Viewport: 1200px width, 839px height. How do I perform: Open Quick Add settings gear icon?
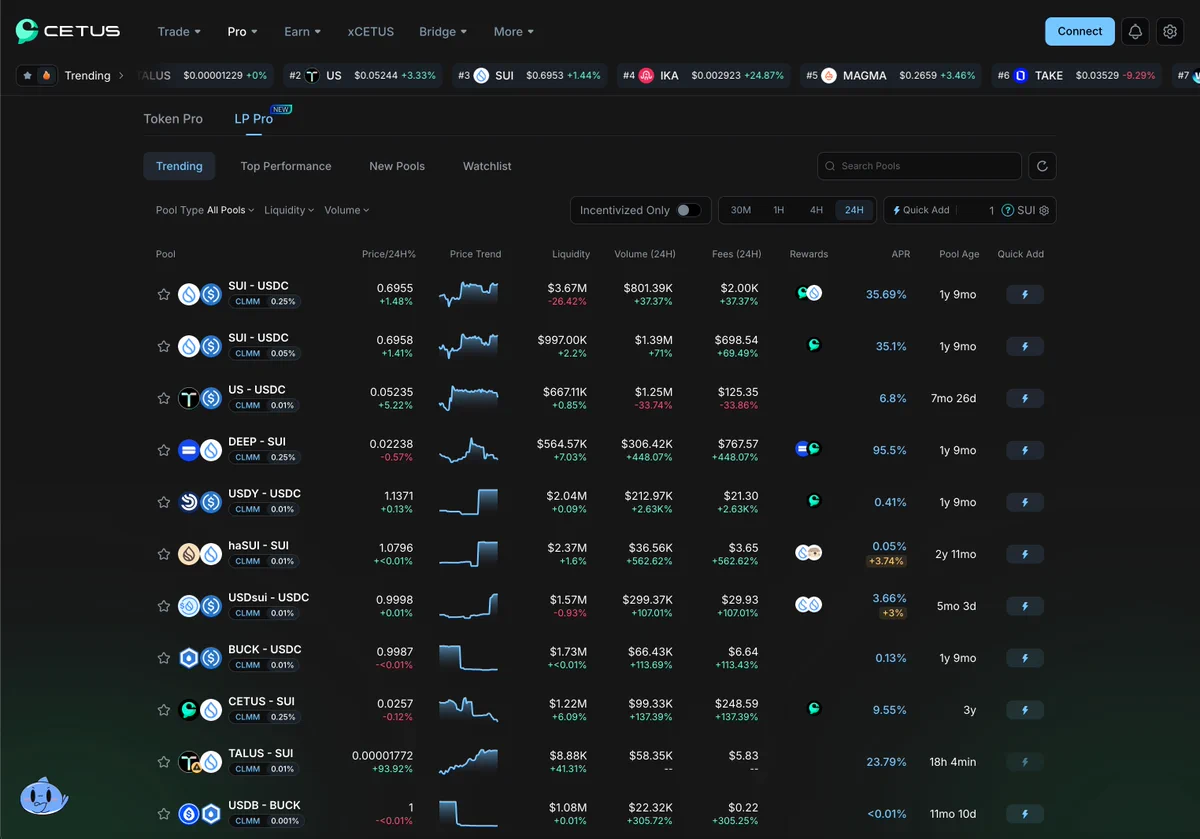tap(1044, 210)
